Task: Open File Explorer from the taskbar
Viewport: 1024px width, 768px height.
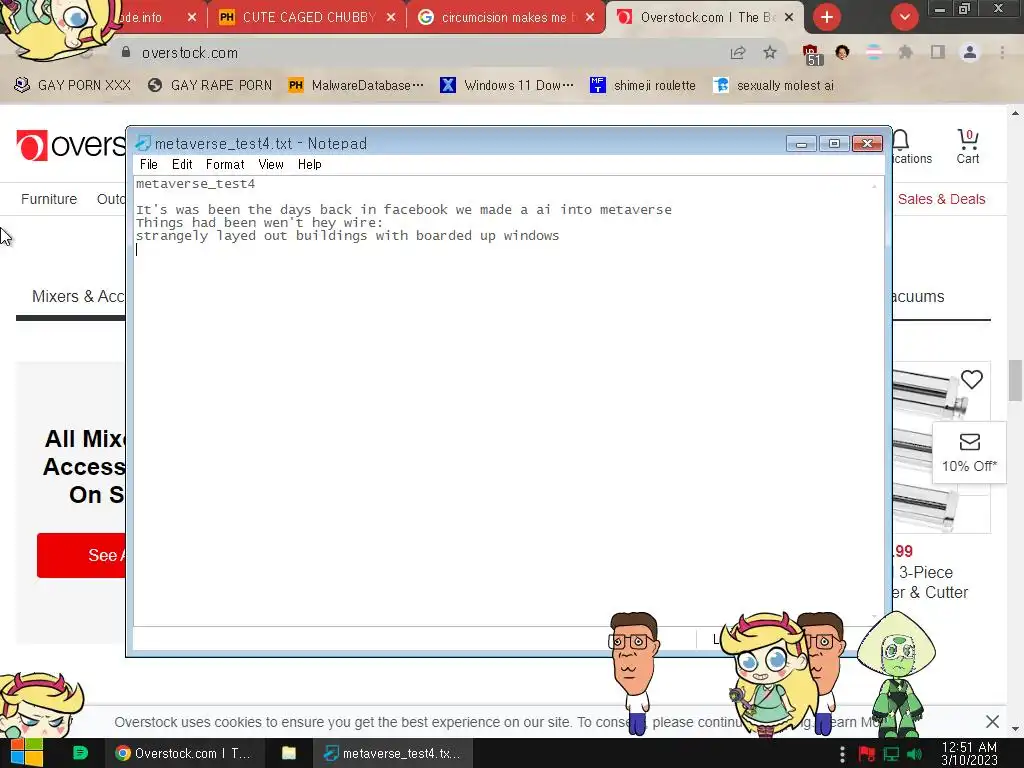Action: [288, 753]
